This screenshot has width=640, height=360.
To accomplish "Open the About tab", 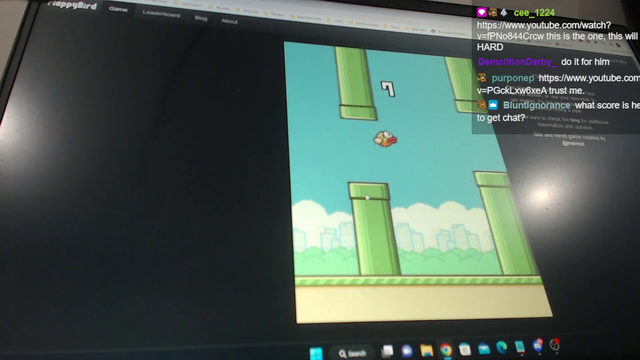I will tap(229, 21).
